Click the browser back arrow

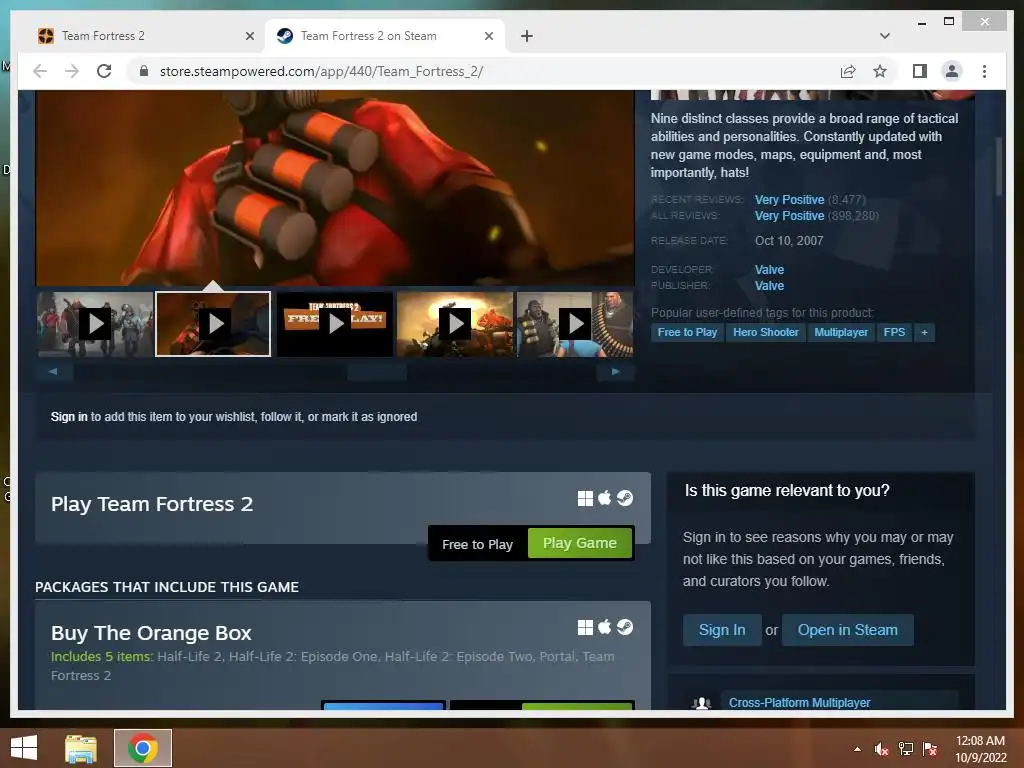pos(40,71)
